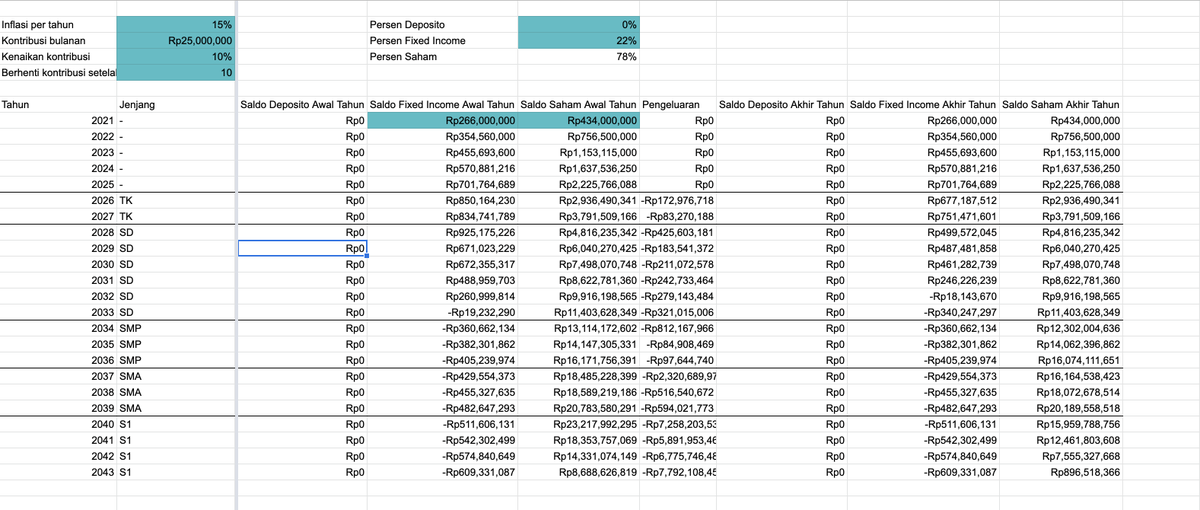Click the 22% Persen Fixed Income cell
This screenshot has width=1200, height=510.
pyautogui.click(x=579, y=40)
